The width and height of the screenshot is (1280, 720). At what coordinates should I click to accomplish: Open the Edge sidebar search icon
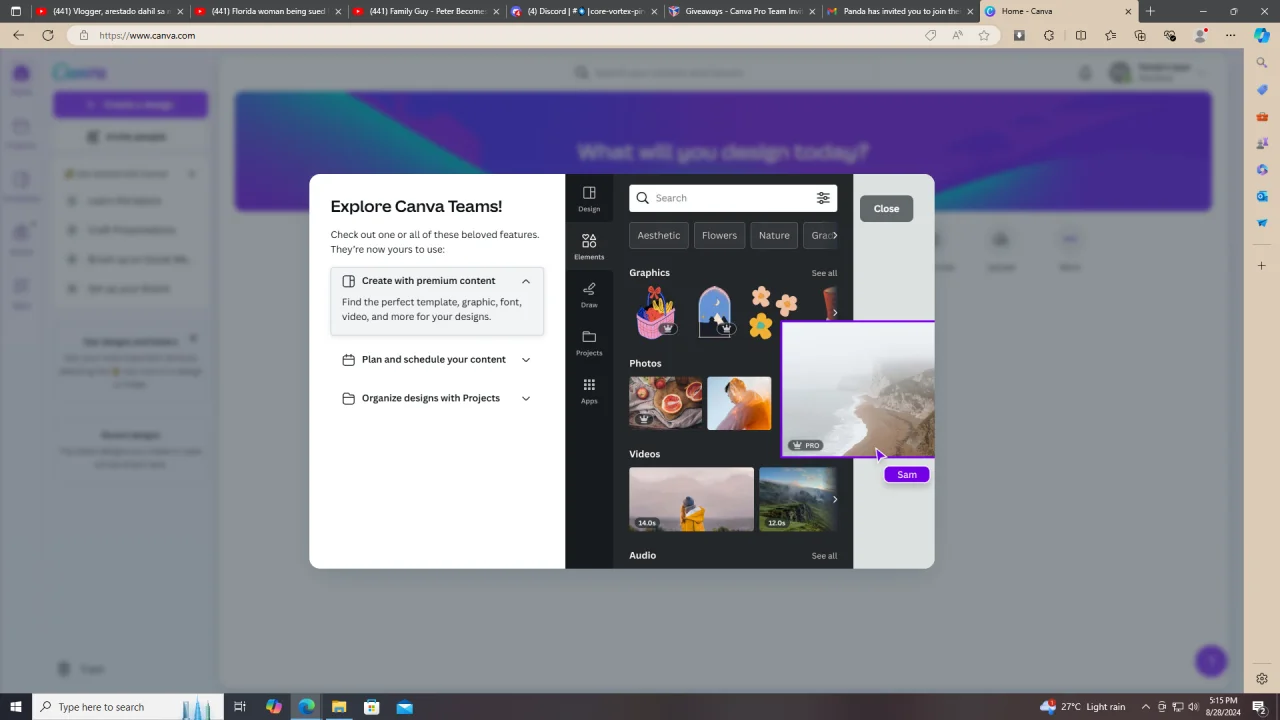[1262, 63]
